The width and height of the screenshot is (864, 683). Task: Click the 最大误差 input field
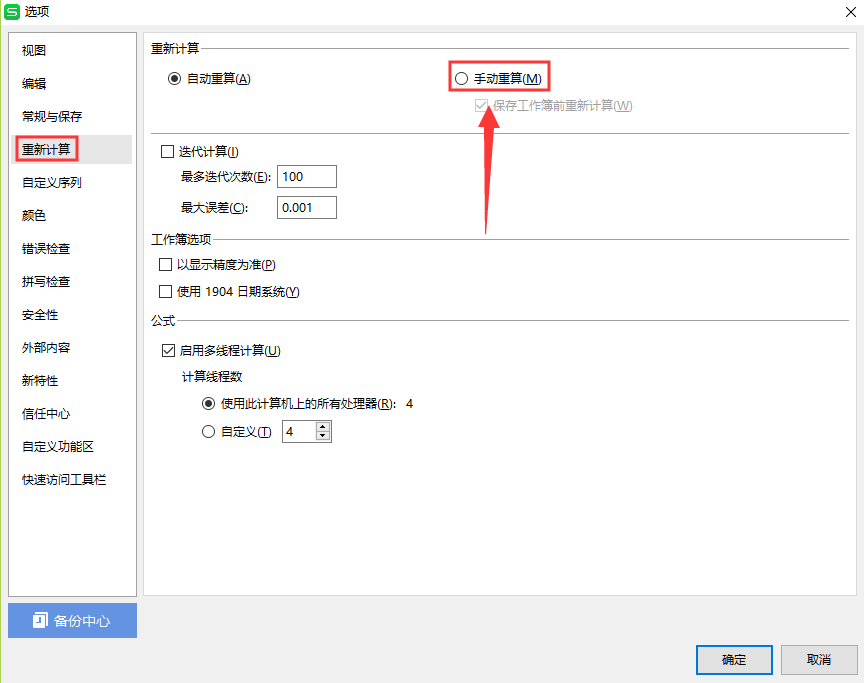point(306,208)
